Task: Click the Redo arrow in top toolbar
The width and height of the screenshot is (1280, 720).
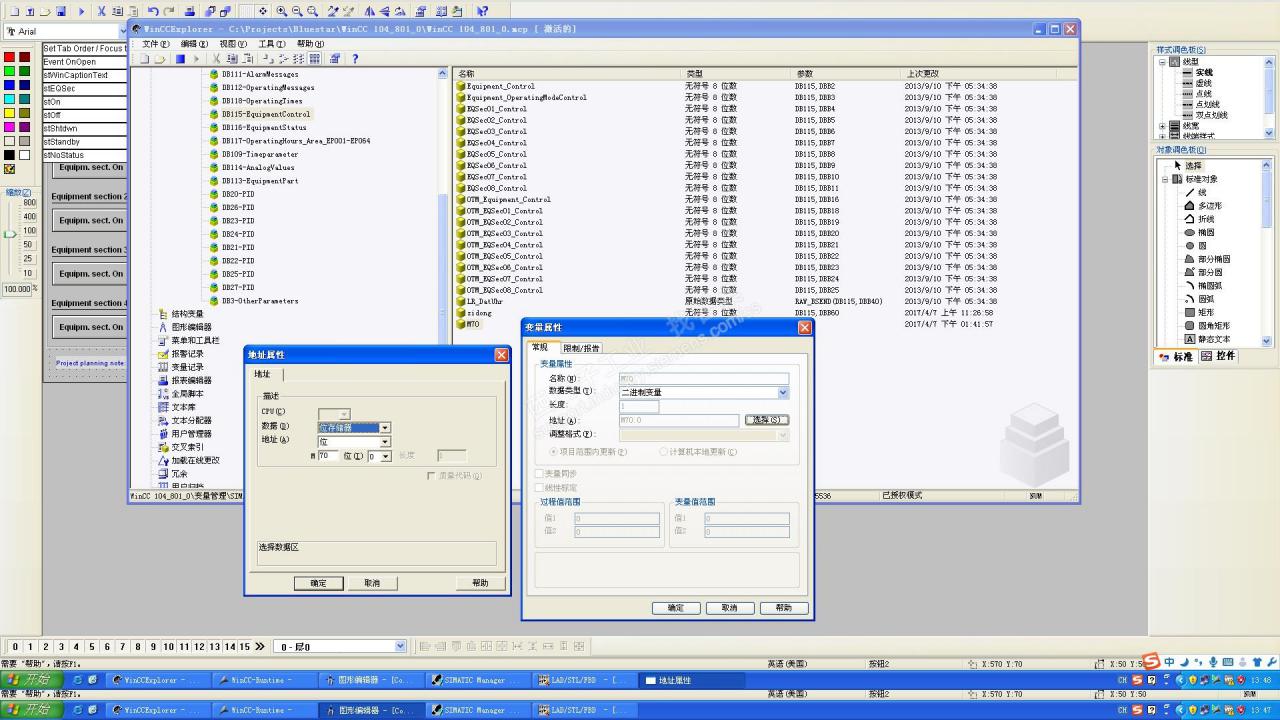Action: point(168,11)
